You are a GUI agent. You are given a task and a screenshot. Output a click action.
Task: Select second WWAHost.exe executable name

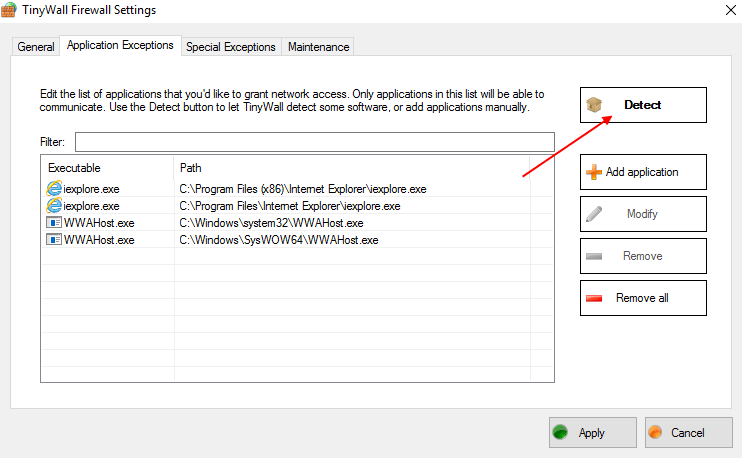(99, 240)
